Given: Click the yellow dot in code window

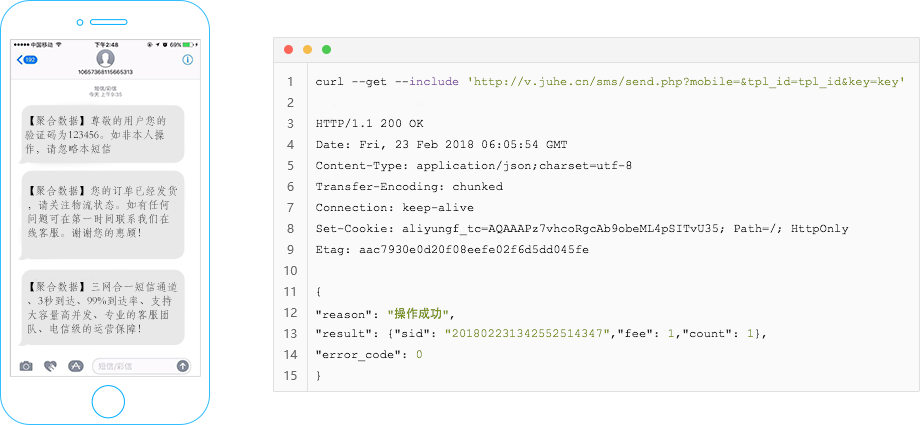Looking at the screenshot, I should point(307,49).
